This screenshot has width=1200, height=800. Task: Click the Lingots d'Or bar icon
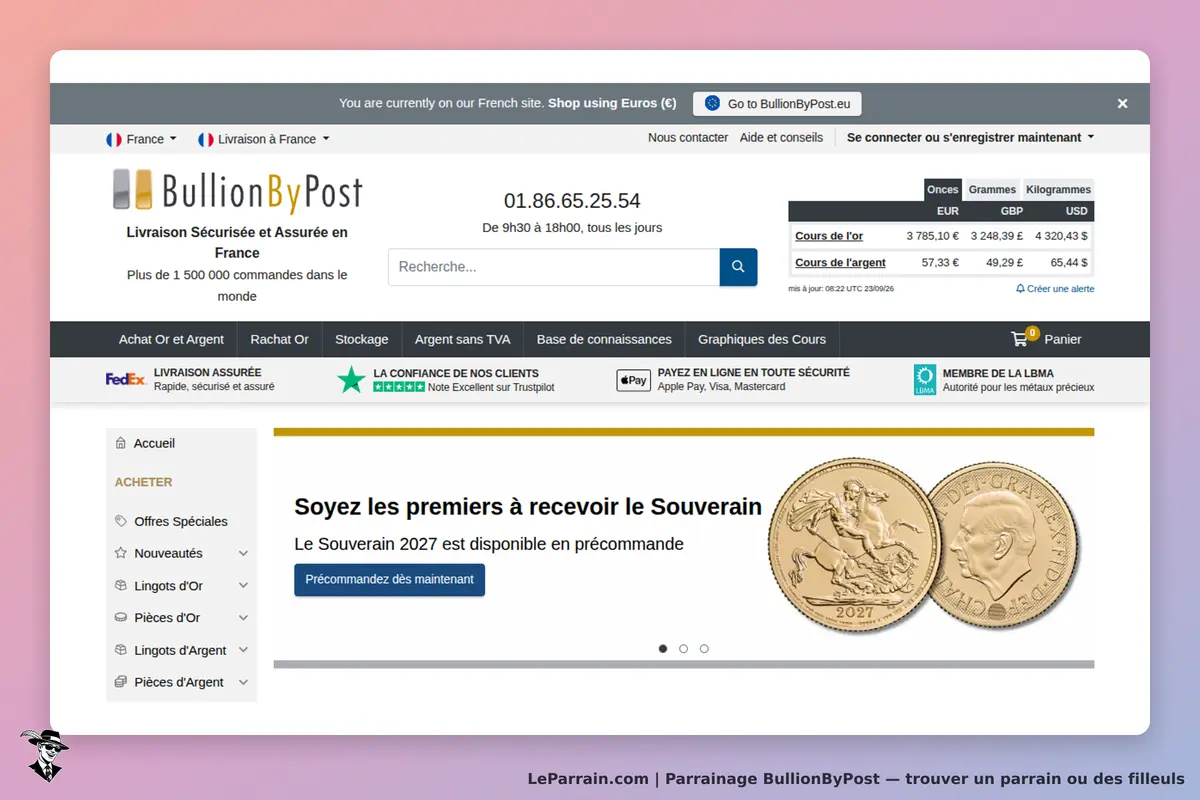(x=120, y=585)
